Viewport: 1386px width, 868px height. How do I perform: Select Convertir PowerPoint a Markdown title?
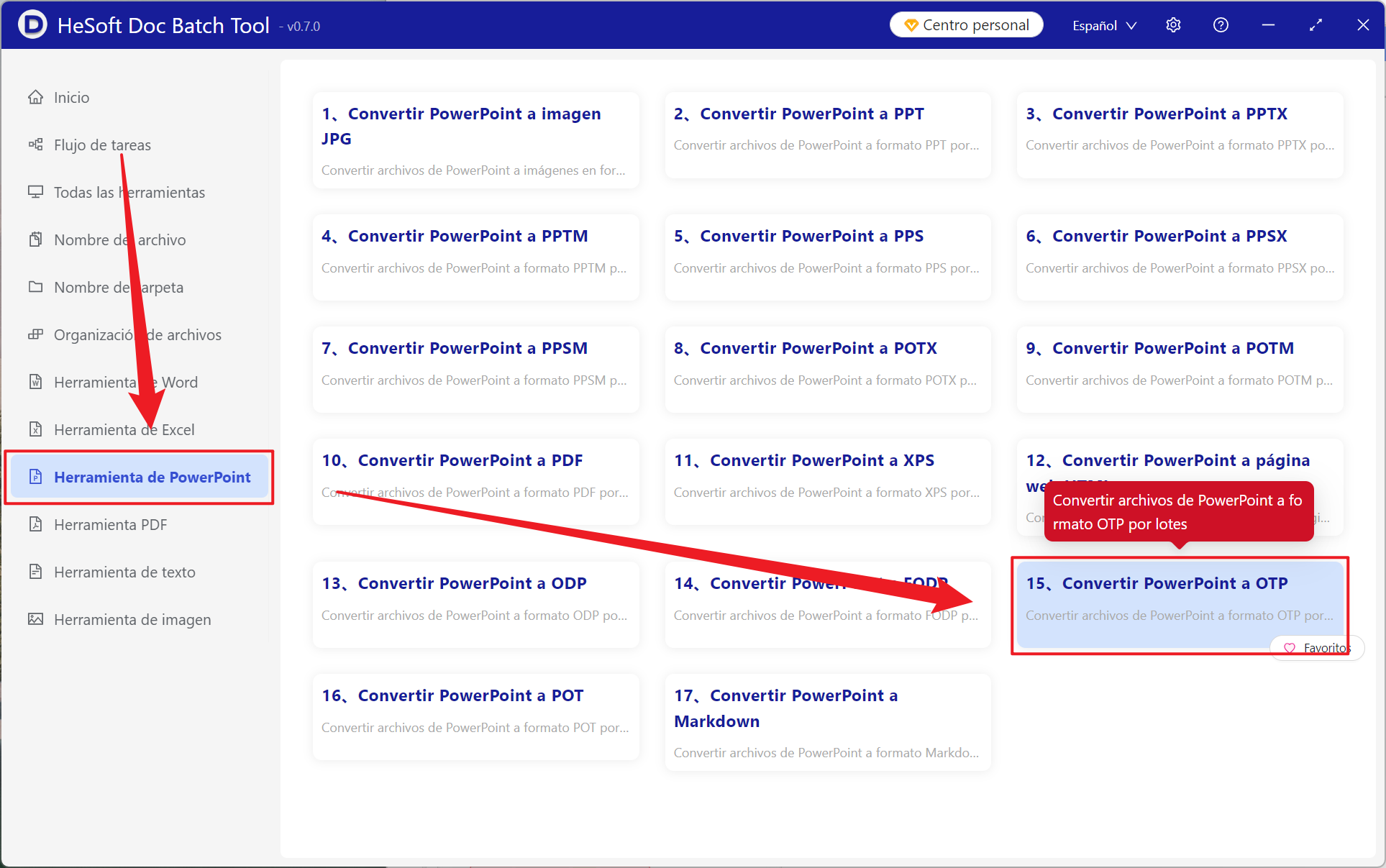(786, 708)
